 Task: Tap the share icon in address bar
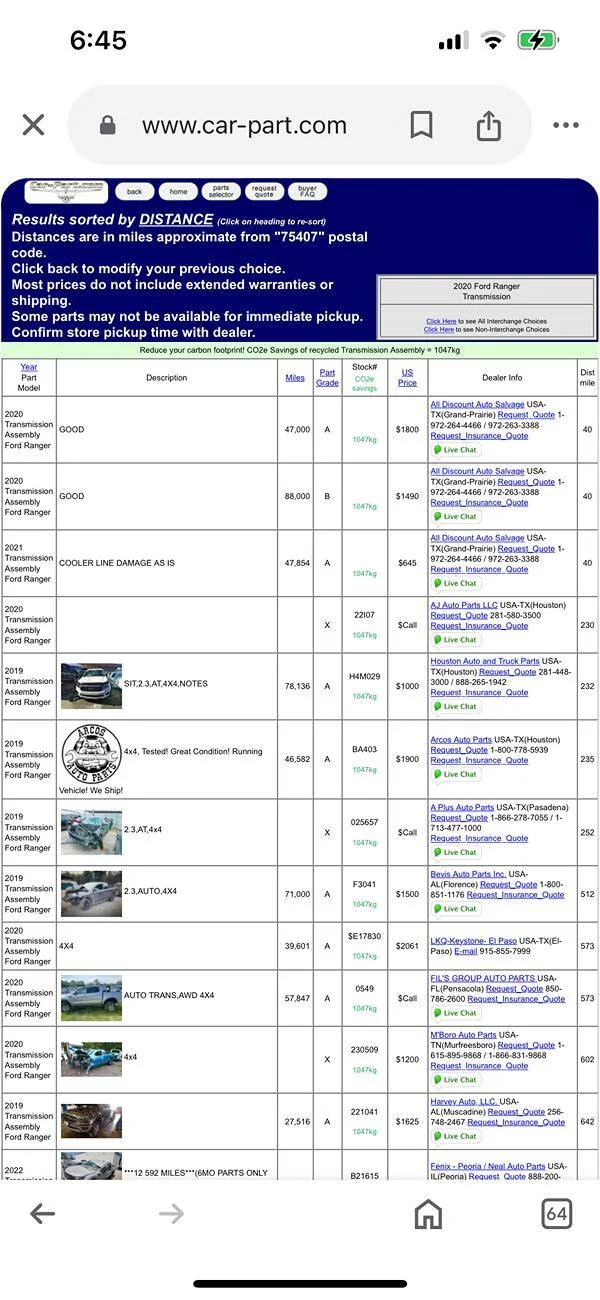[488, 125]
